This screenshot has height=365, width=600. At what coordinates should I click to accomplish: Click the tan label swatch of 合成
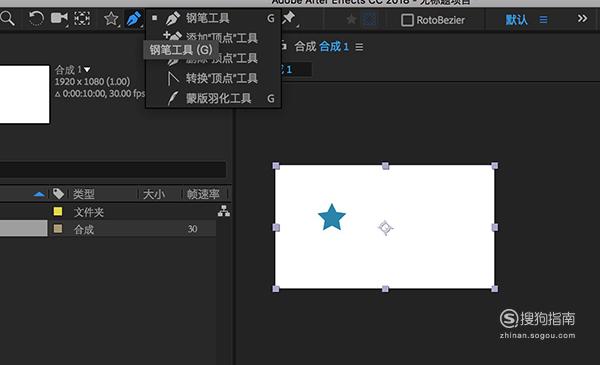point(58,229)
